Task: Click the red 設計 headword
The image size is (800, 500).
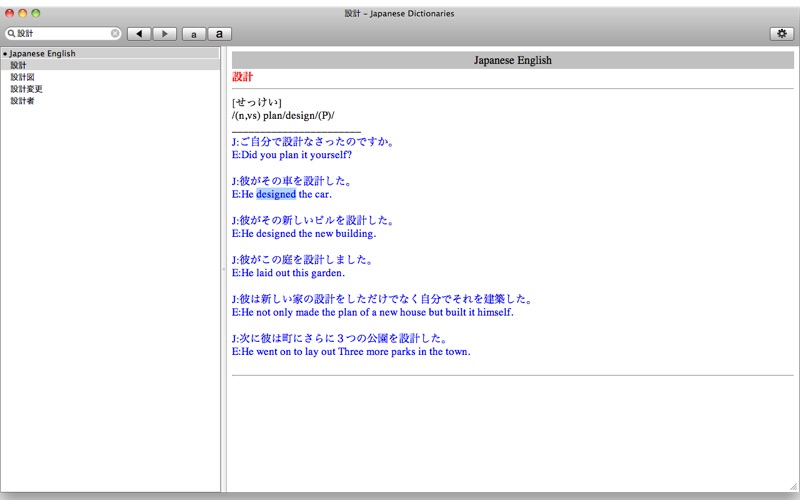Action: coord(242,77)
